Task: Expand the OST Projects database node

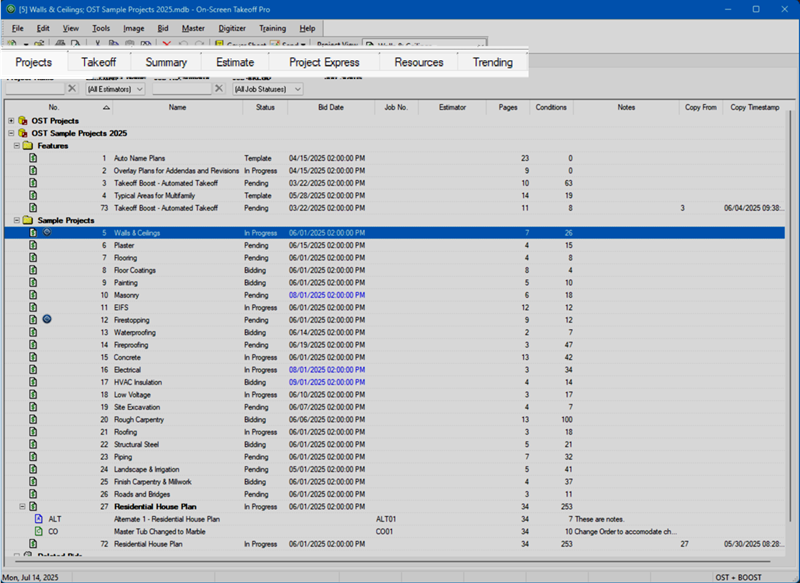Action: pyautogui.click(x=11, y=121)
